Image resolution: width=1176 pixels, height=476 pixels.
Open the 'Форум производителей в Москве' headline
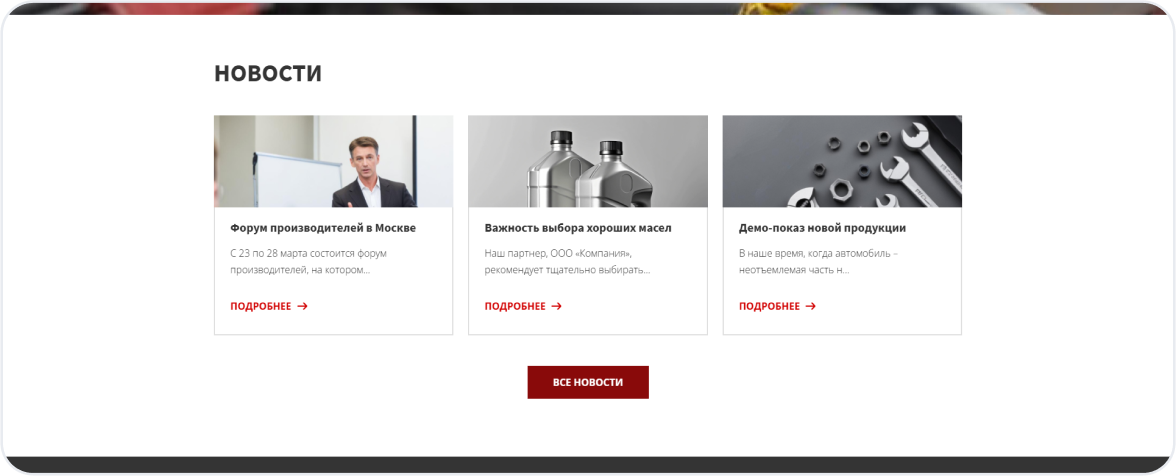pyautogui.click(x=323, y=228)
